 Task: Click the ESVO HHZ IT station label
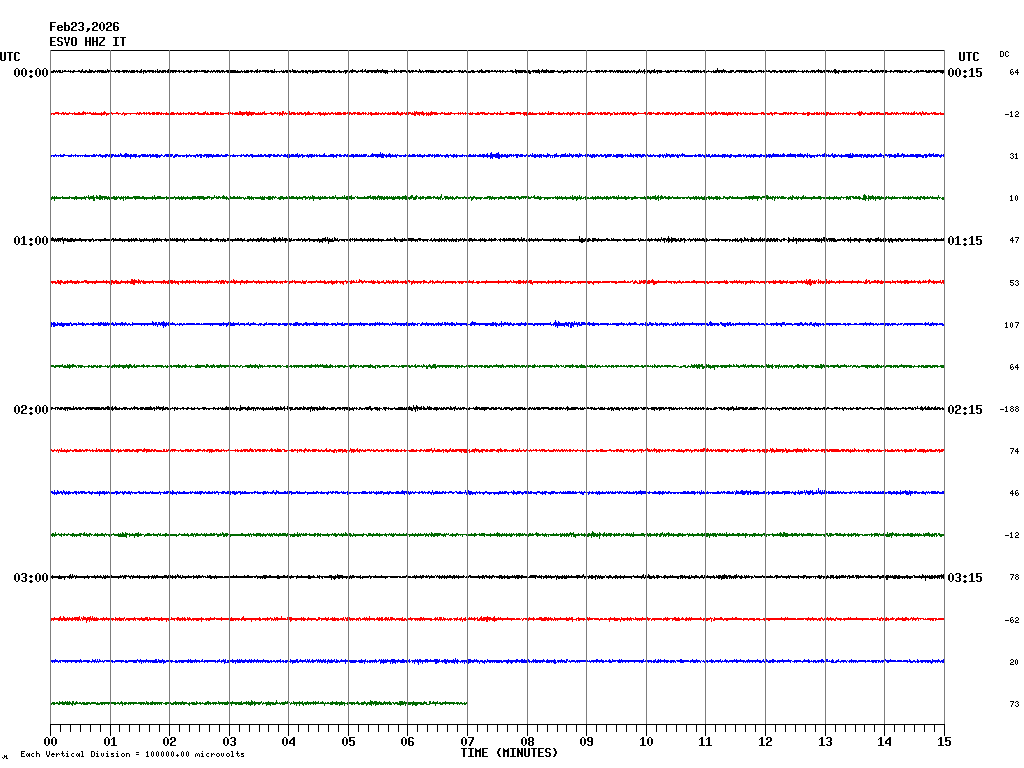click(x=88, y=42)
